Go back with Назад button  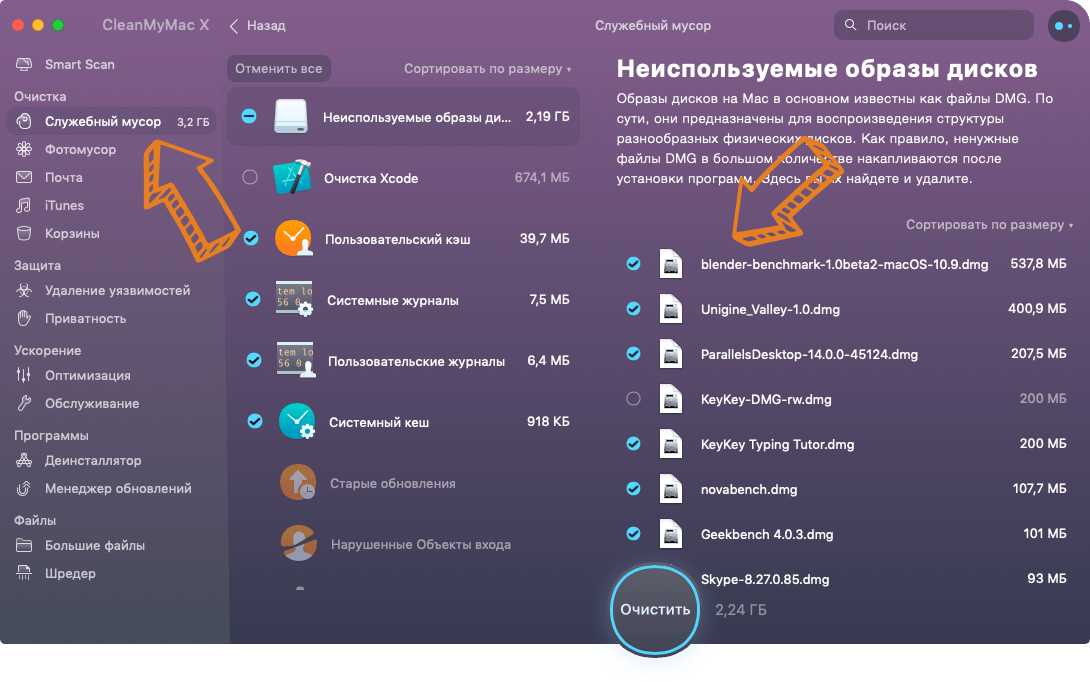point(258,26)
